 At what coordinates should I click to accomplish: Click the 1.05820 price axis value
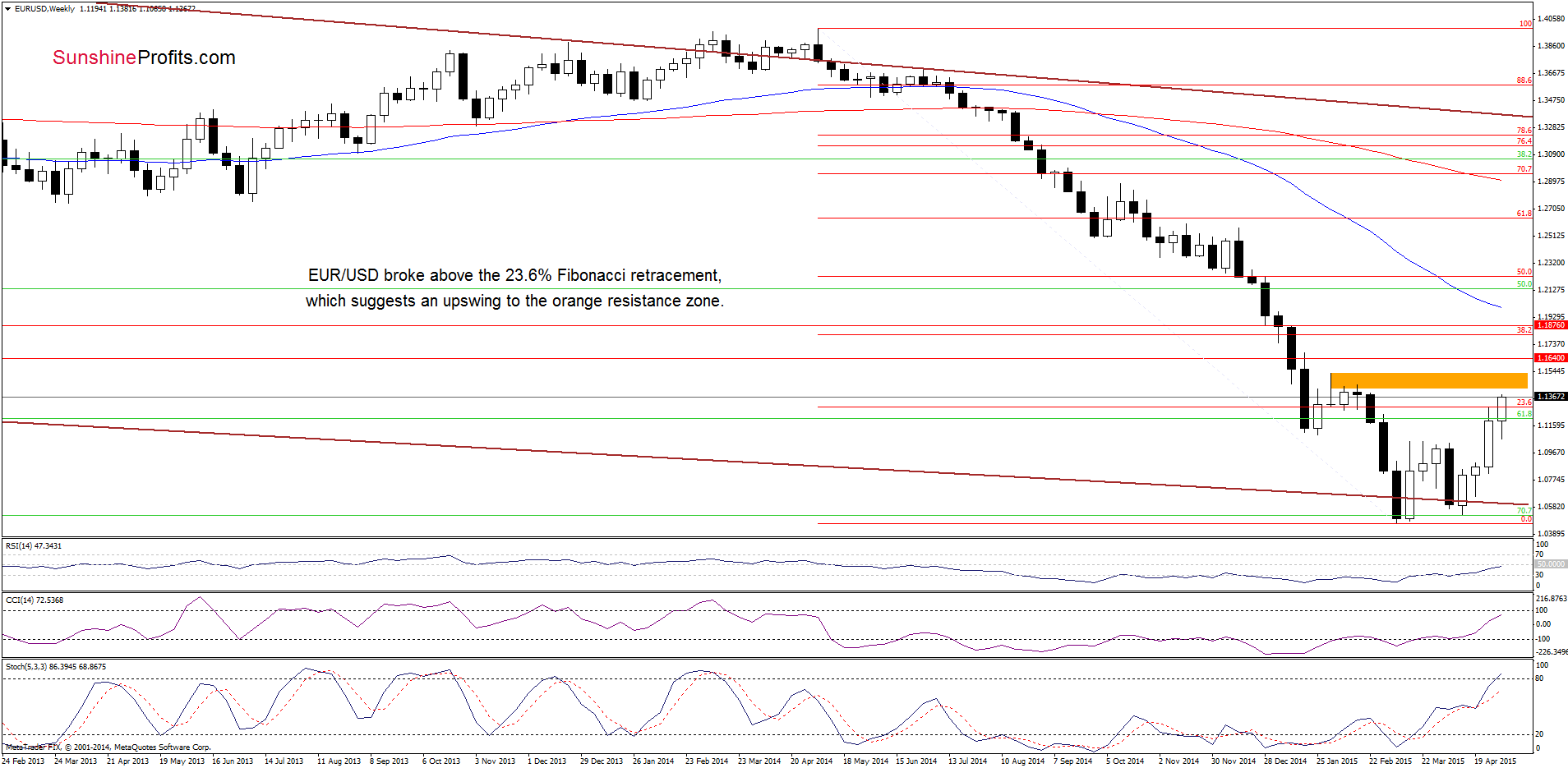click(x=1551, y=507)
